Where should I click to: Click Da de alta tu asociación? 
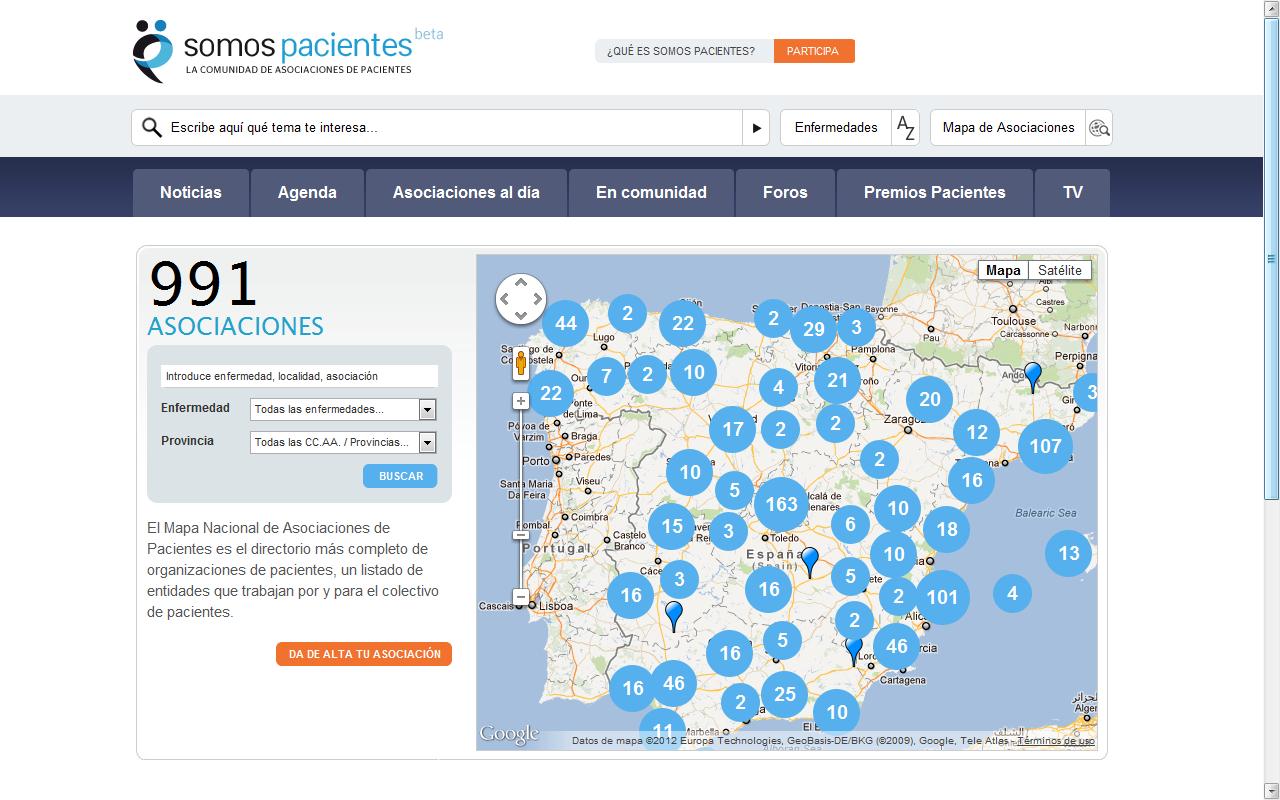tap(364, 654)
